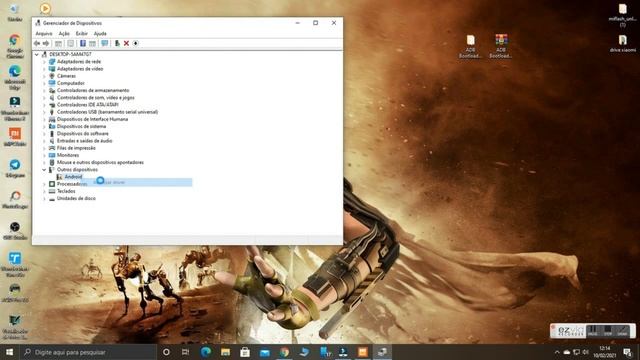Click the taskbar search box
This screenshot has height=360, width=640.
(x=88, y=352)
